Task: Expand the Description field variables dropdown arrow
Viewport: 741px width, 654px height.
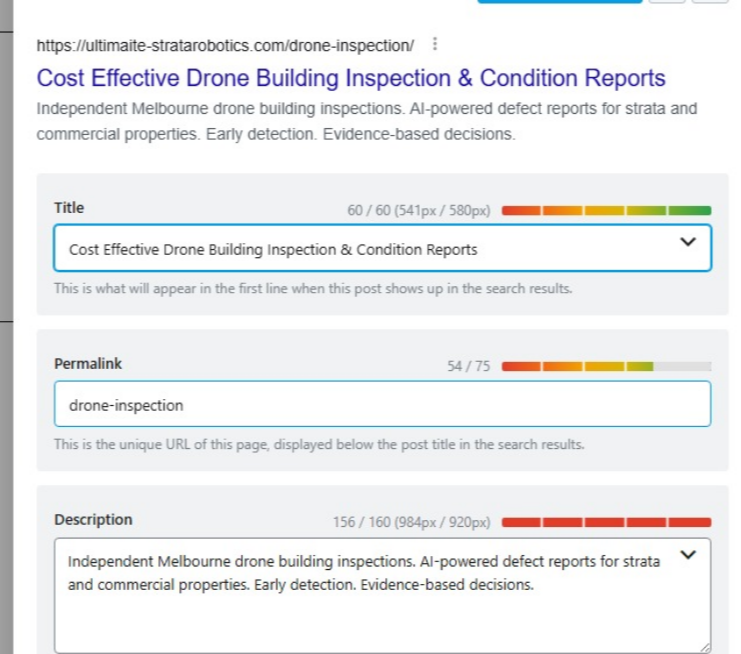Action: 687,555
